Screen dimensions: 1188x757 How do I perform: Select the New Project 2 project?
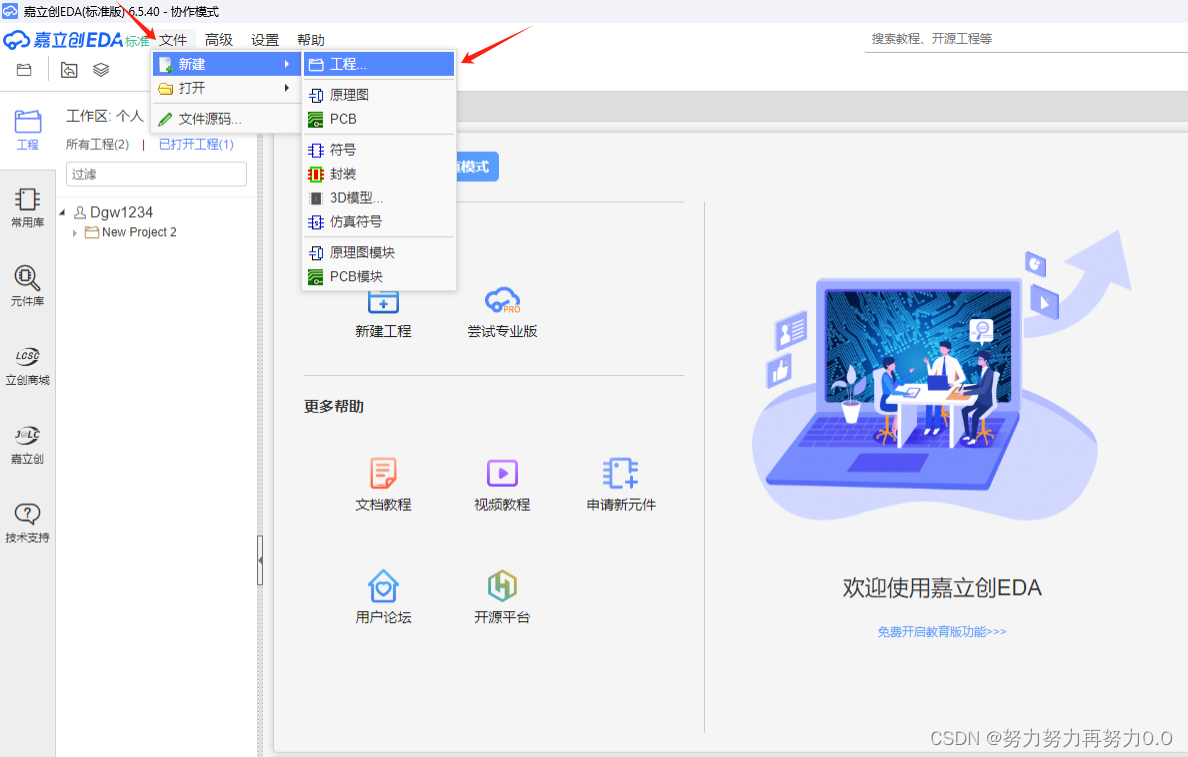(x=139, y=233)
